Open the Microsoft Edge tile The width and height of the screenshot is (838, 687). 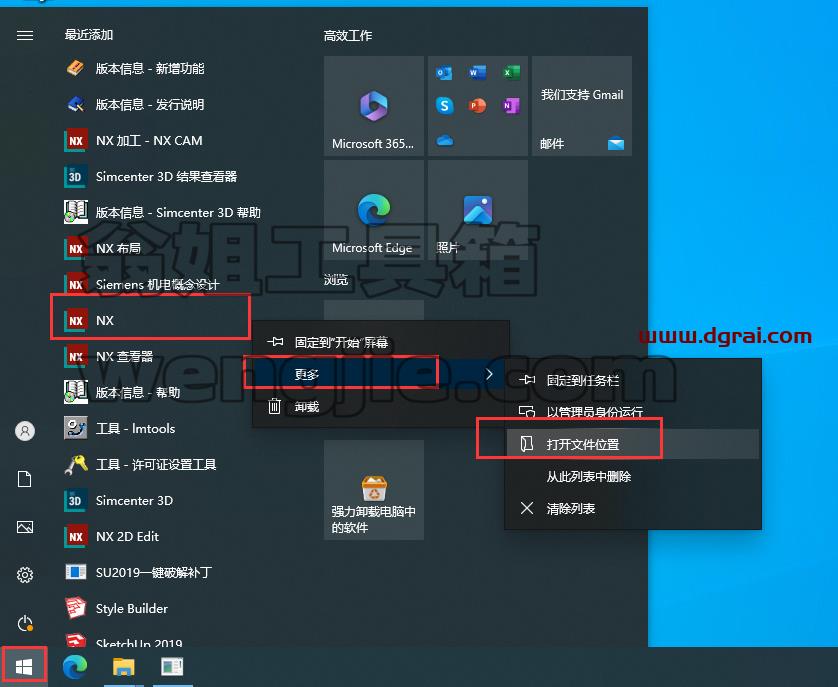(x=374, y=210)
